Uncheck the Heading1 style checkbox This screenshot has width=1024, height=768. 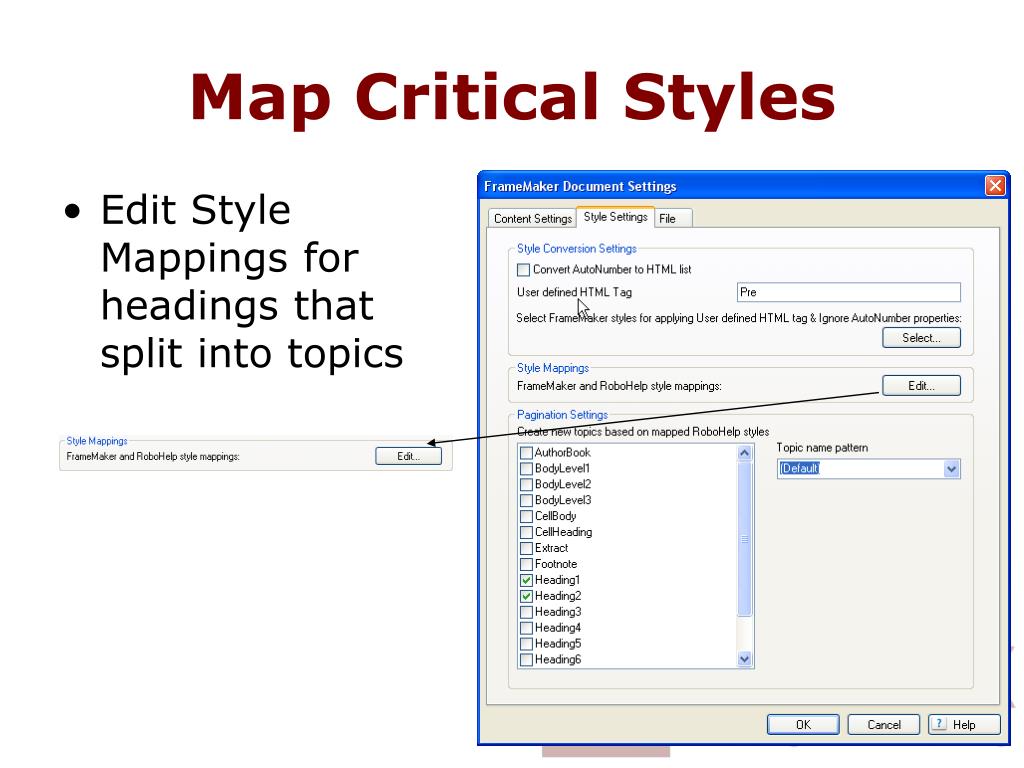[526, 580]
